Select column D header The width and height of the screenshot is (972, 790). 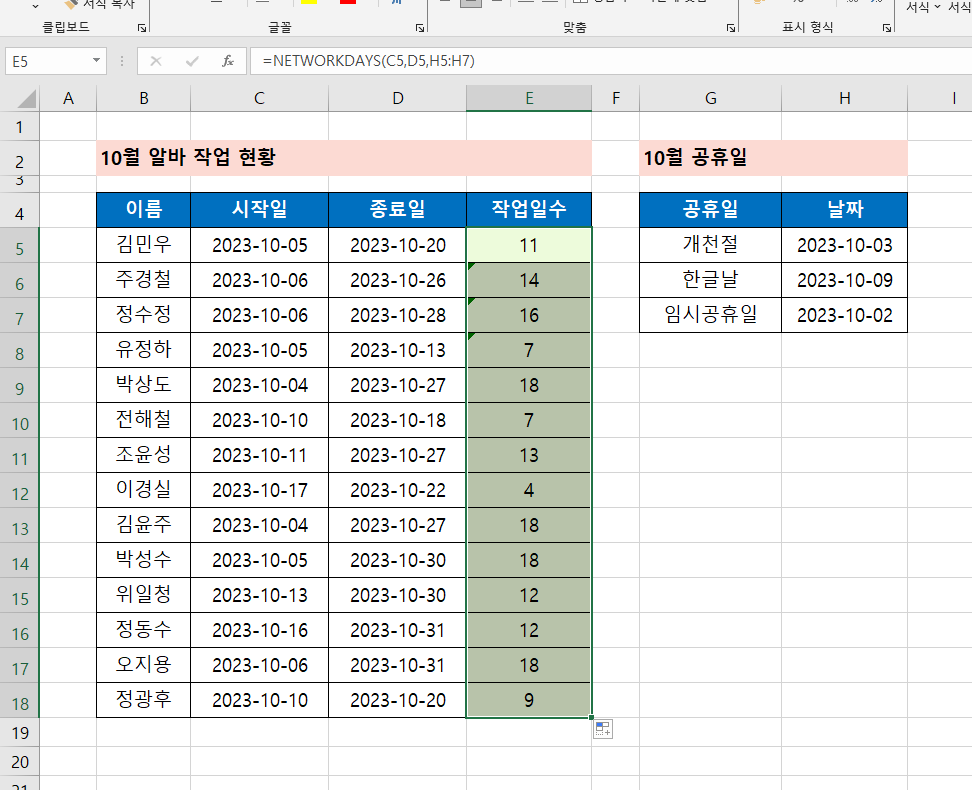[397, 98]
